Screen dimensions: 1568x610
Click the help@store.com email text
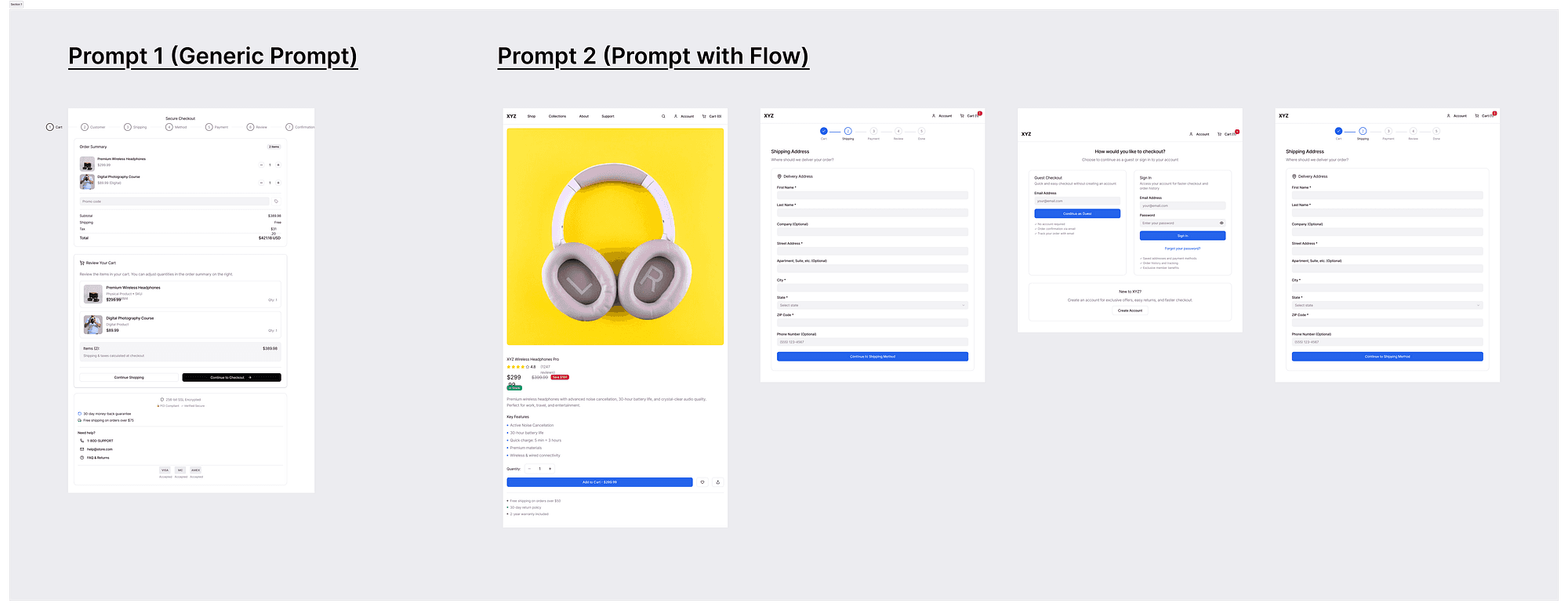[x=100, y=449]
